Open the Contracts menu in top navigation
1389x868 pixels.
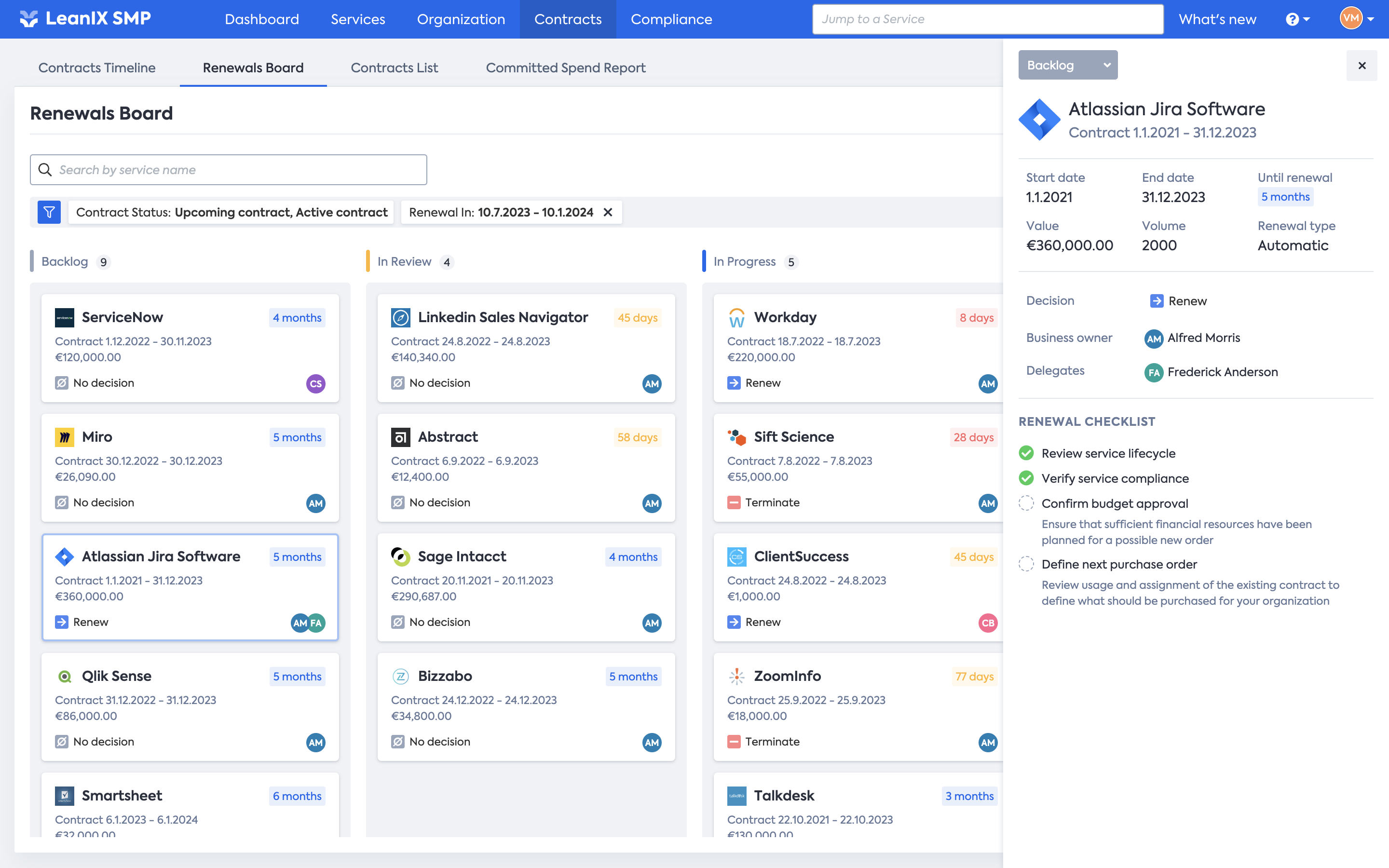point(568,19)
